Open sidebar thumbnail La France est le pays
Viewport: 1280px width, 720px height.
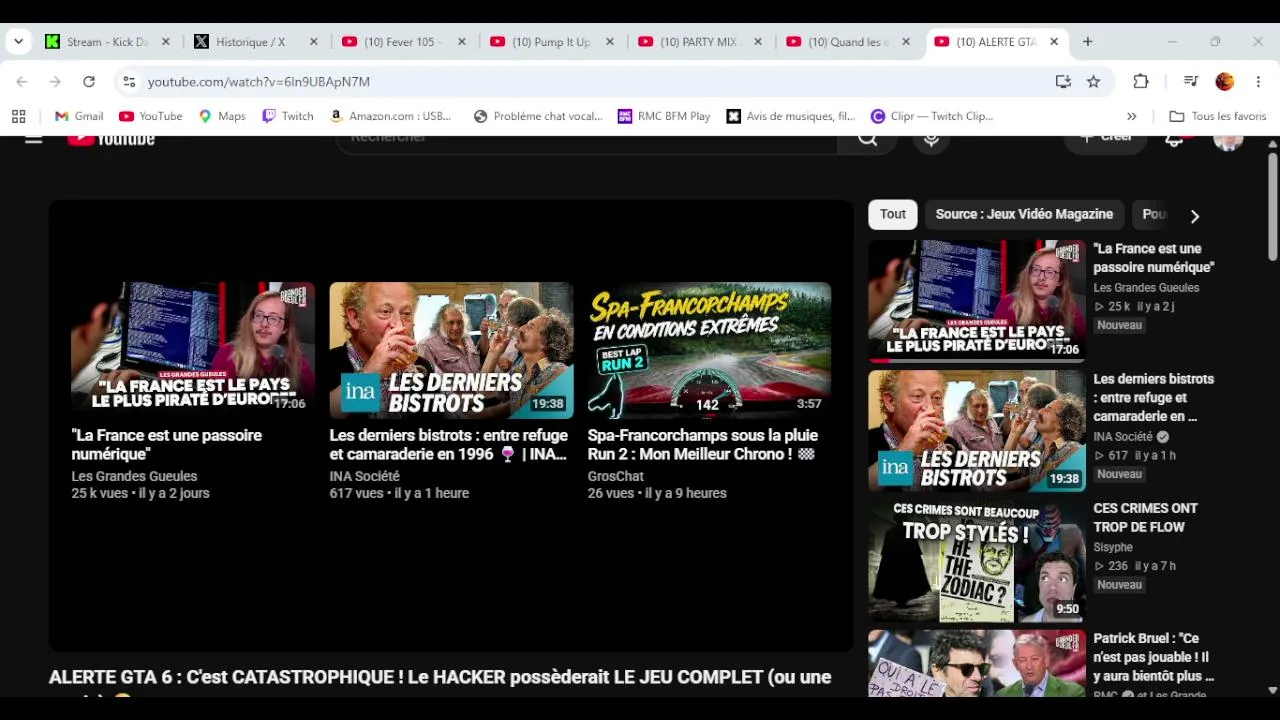[x=977, y=300]
